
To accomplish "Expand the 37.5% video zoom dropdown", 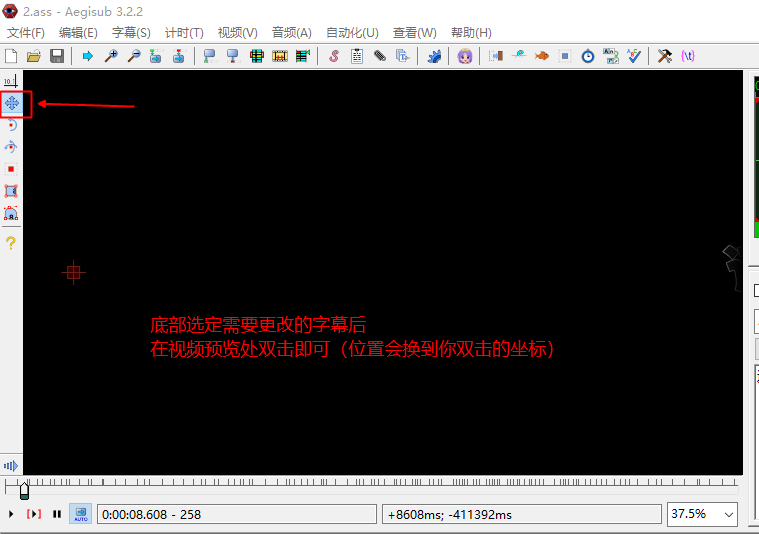I will tap(729, 514).
